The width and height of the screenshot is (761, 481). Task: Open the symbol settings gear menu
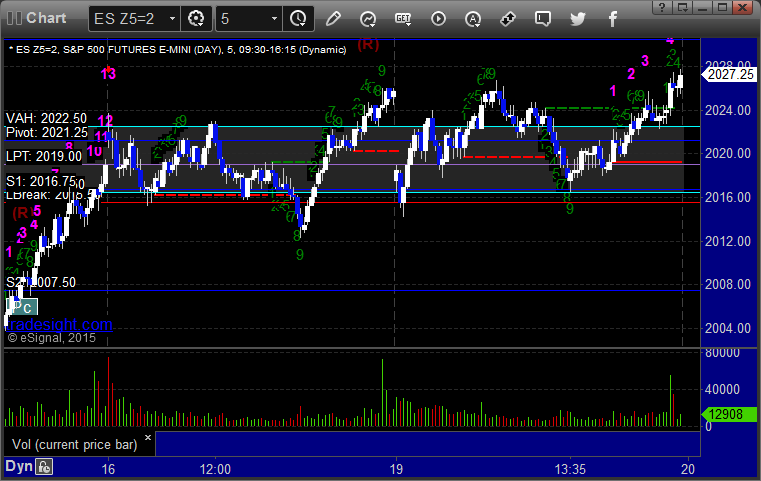click(196, 19)
